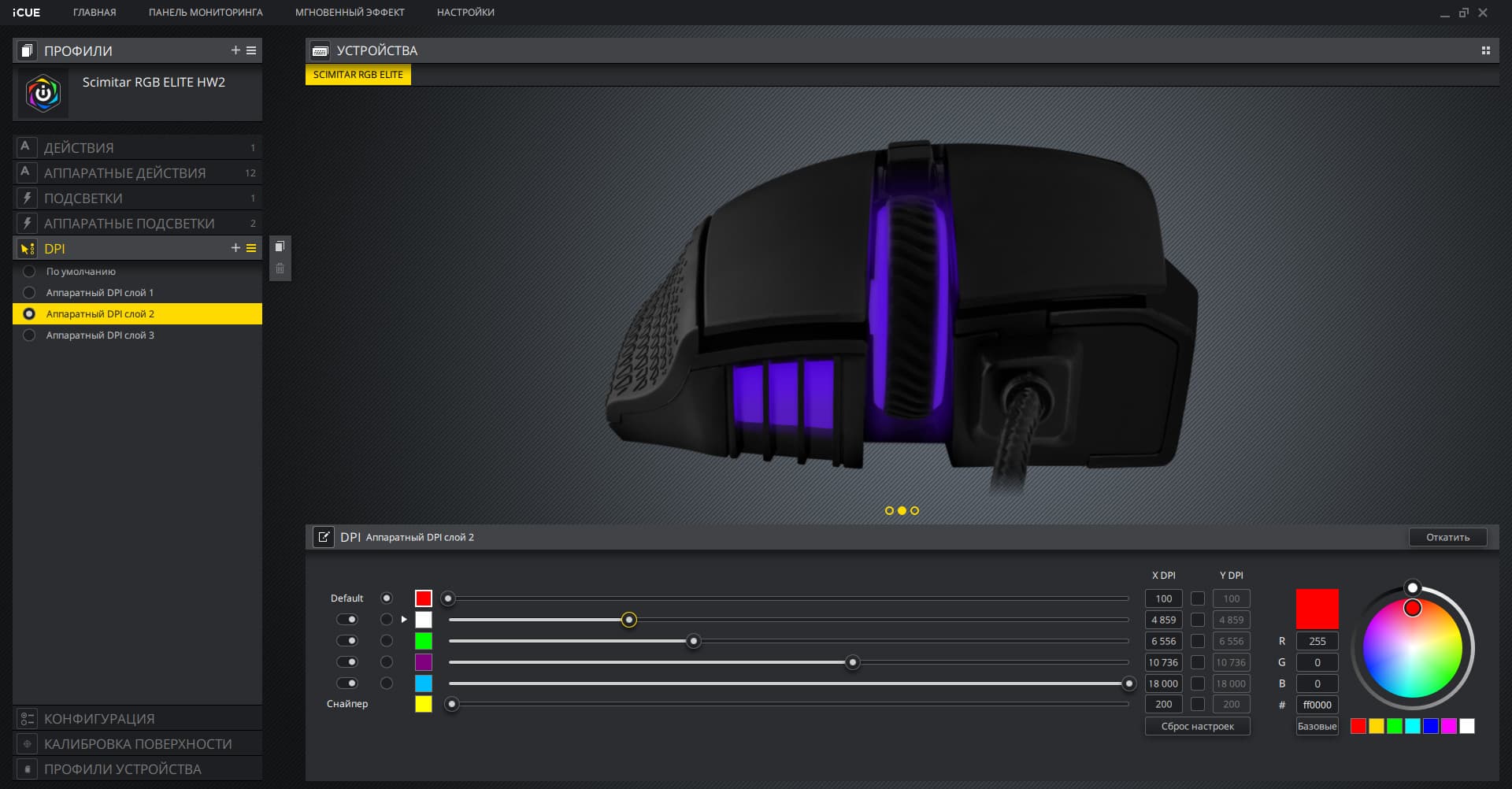The image size is (1512, 789).
Task: Click the Actions section 'A' icon
Action: [x=25, y=146]
